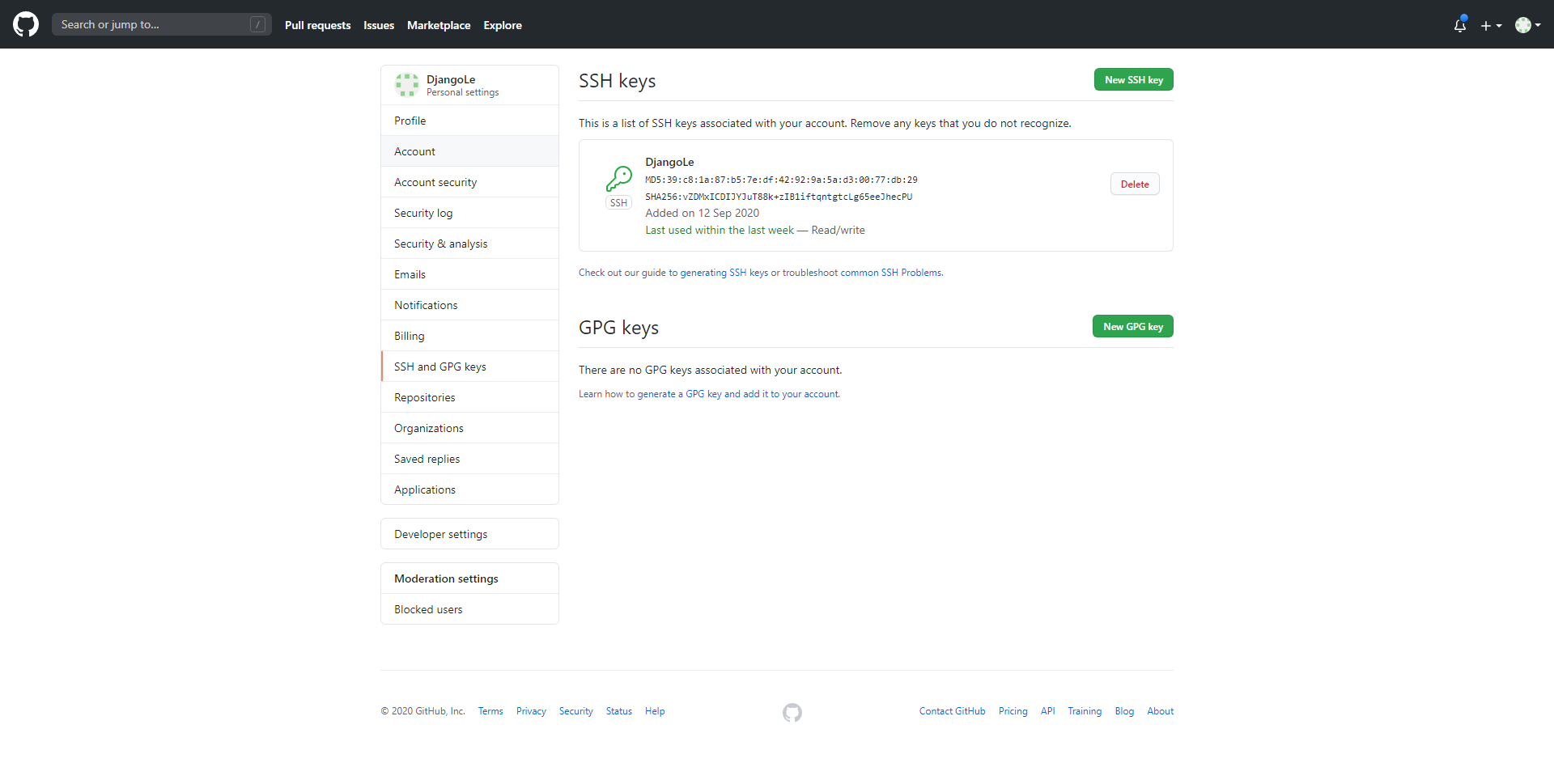Screen dimensions: 1554x784
Task: Open Security log in sidebar
Action: [x=469, y=213]
